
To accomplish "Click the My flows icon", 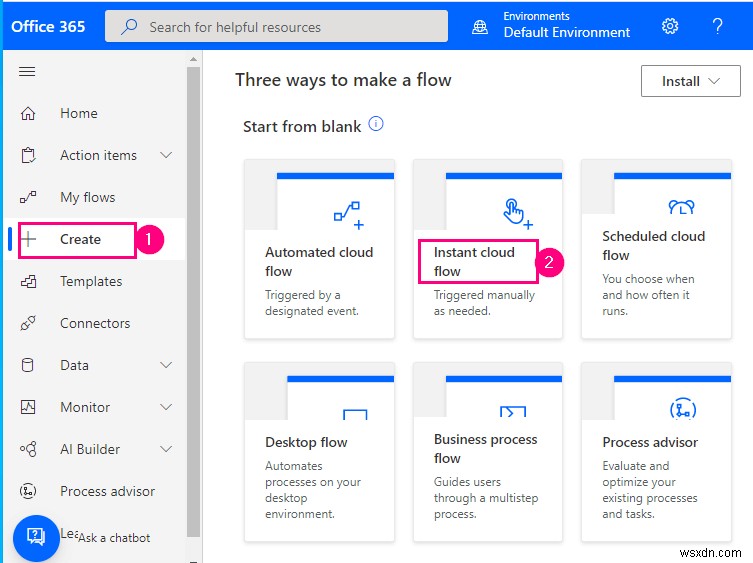I will click(28, 197).
